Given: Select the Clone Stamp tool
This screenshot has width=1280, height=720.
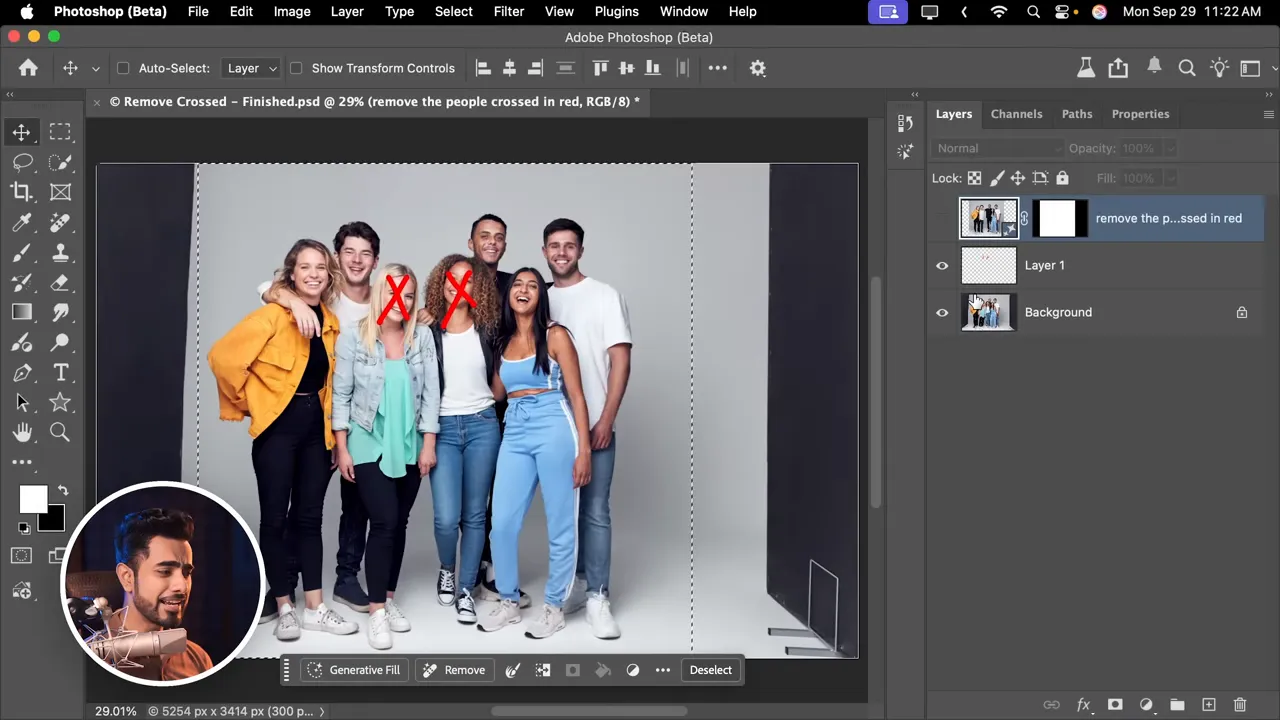Looking at the screenshot, I should (60, 252).
